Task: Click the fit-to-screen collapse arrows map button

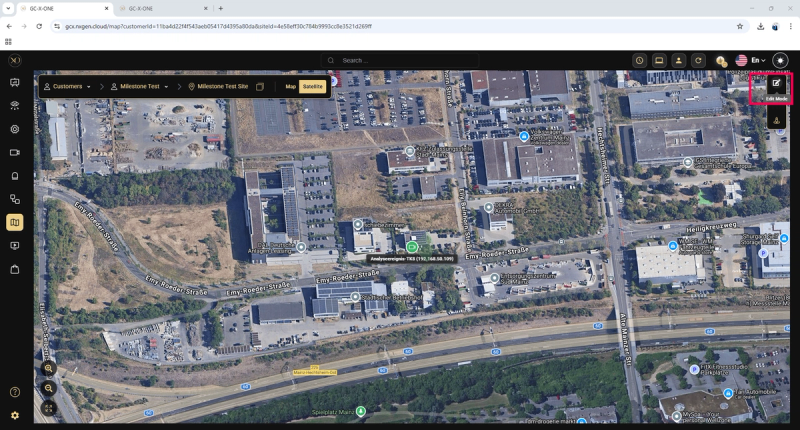Action: [48, 408]
